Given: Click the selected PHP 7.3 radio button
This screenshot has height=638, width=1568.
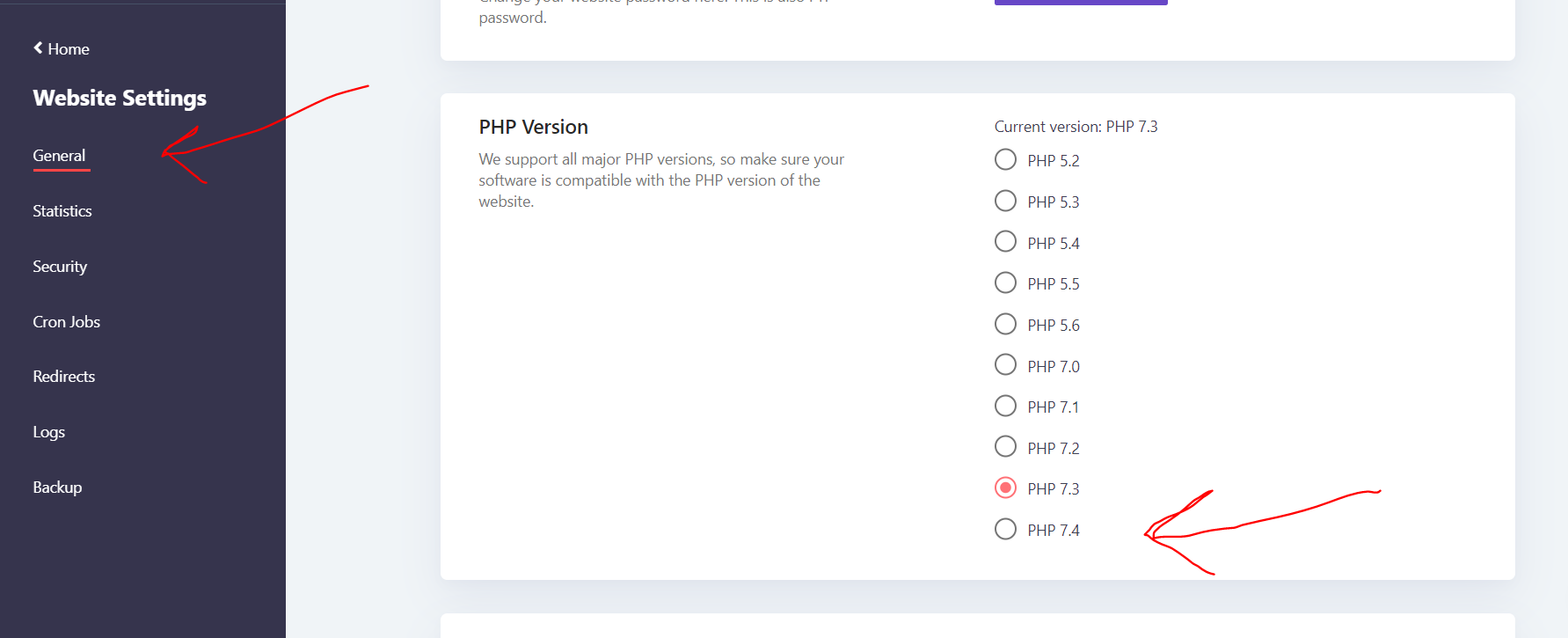Looking at the screenshot, I should [x=1005, y=488].
